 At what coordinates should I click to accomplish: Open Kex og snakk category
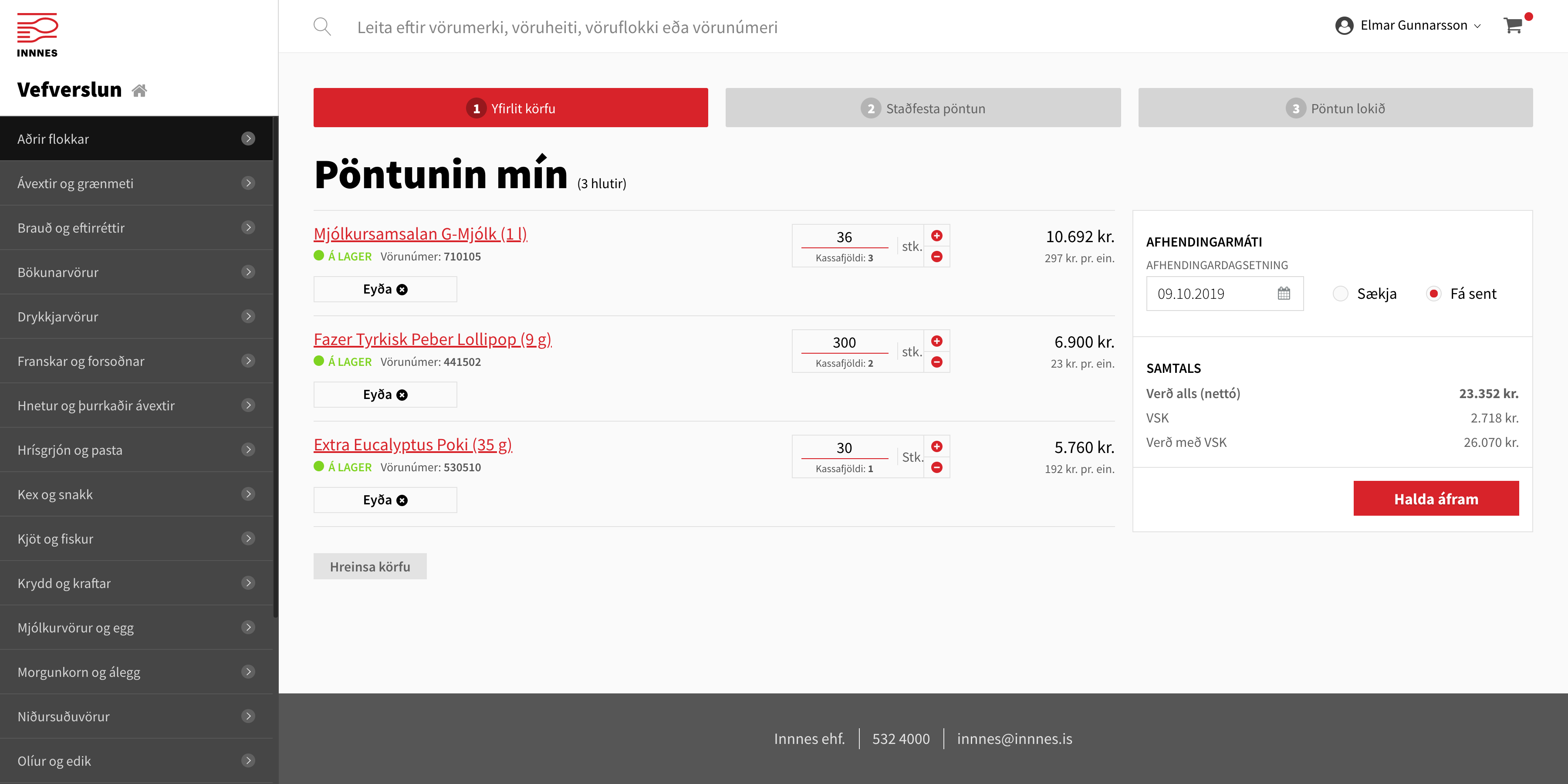coord(136,494)
